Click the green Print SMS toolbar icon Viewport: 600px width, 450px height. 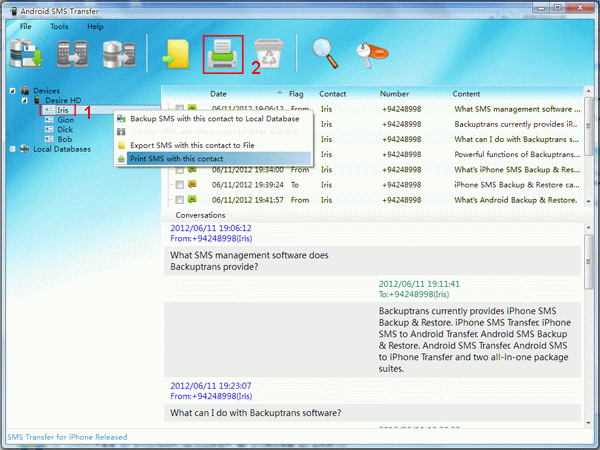tap(223, 54)
